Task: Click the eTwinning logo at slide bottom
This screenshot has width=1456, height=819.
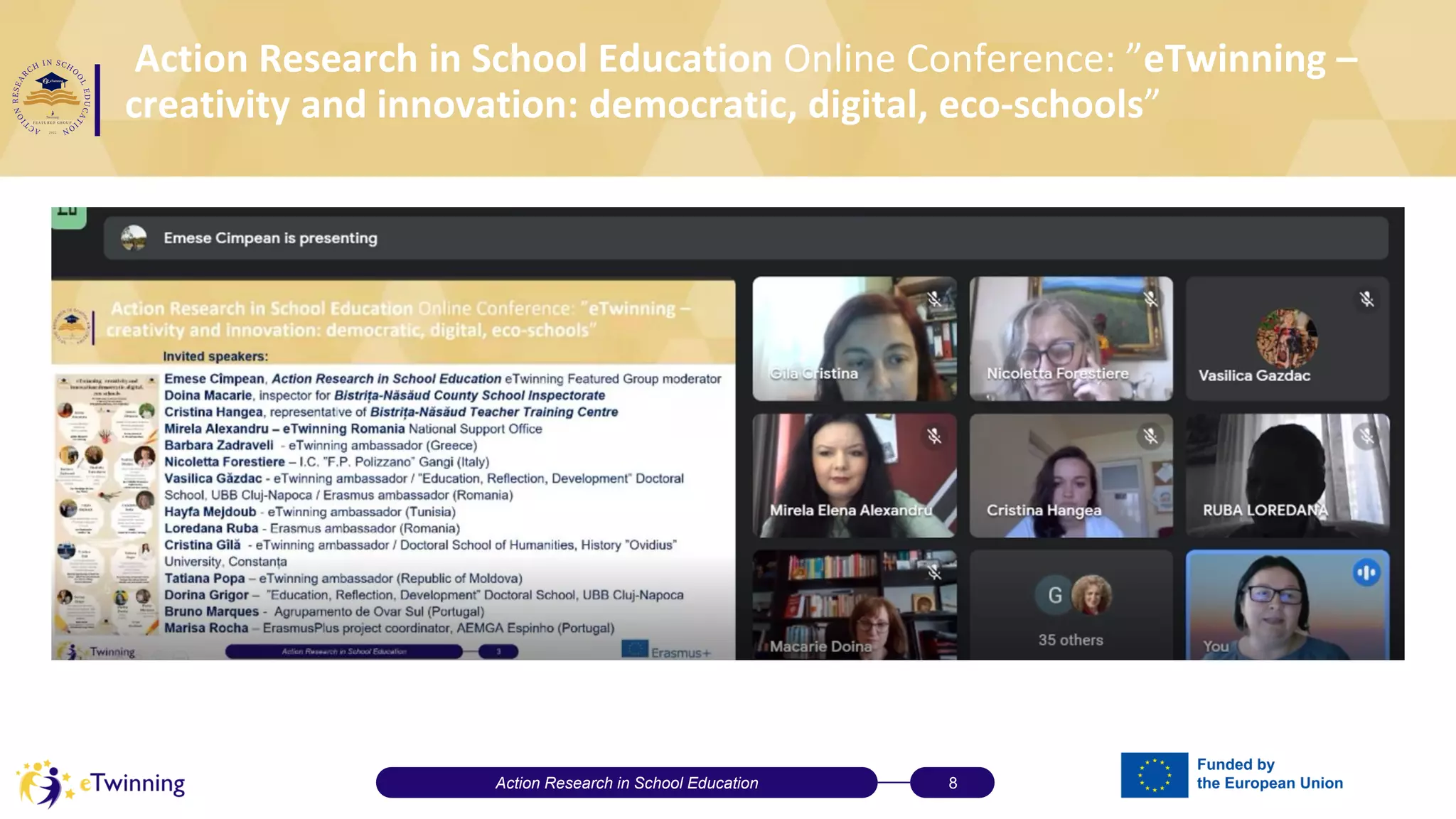Action: [101, 783]
